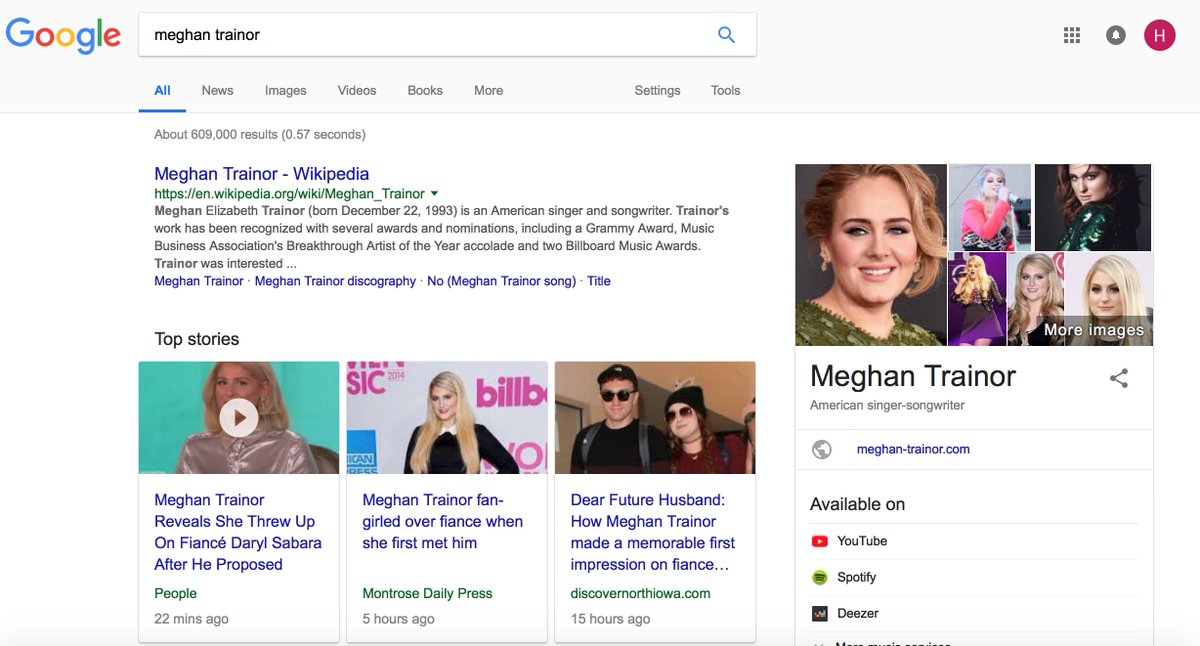The image size is (1200, 646).
Task: Open thumbnail with green sequin outfit
Action: (1093, 207)
